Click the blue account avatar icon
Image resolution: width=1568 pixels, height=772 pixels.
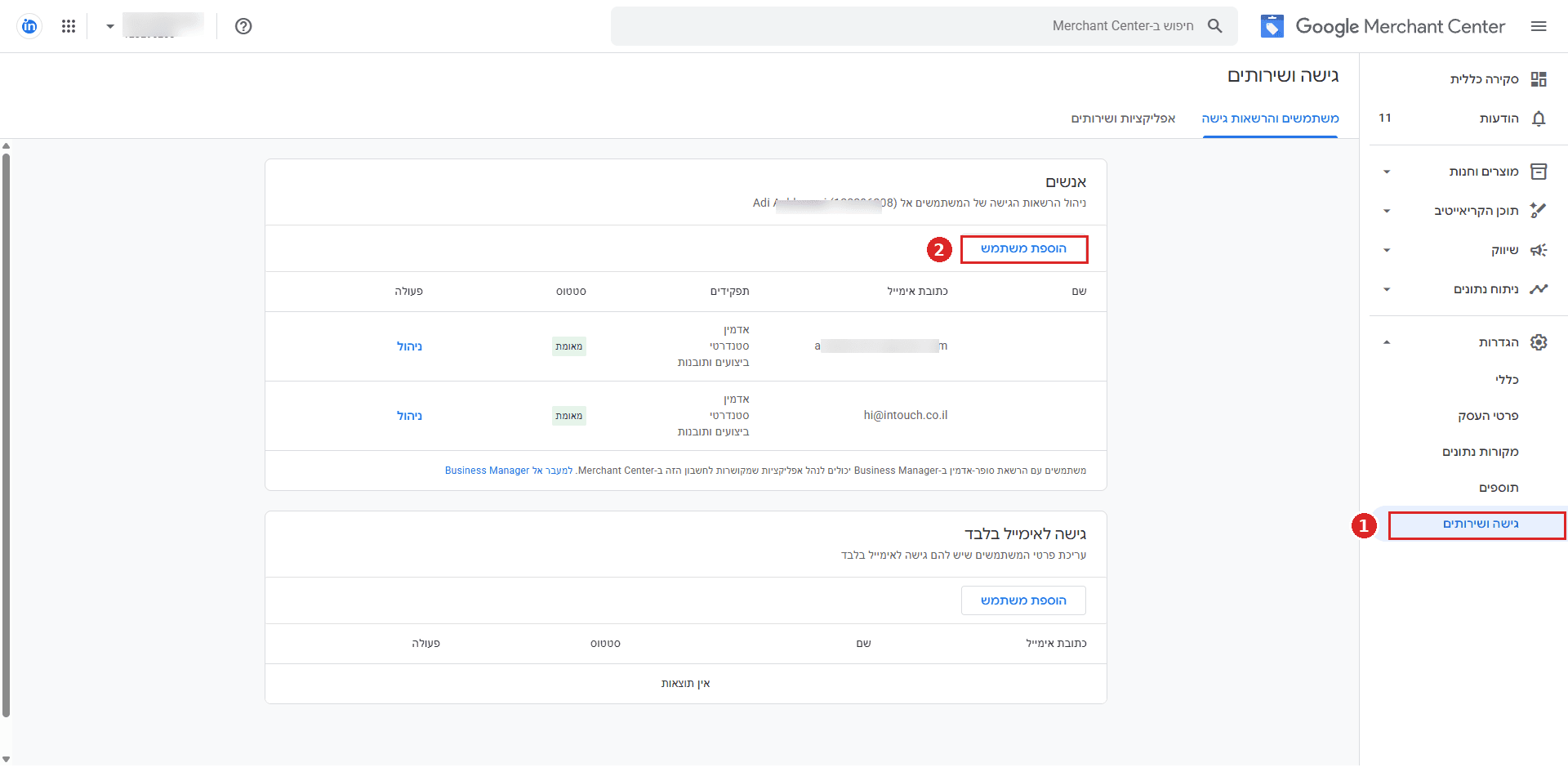pos(29,26)
